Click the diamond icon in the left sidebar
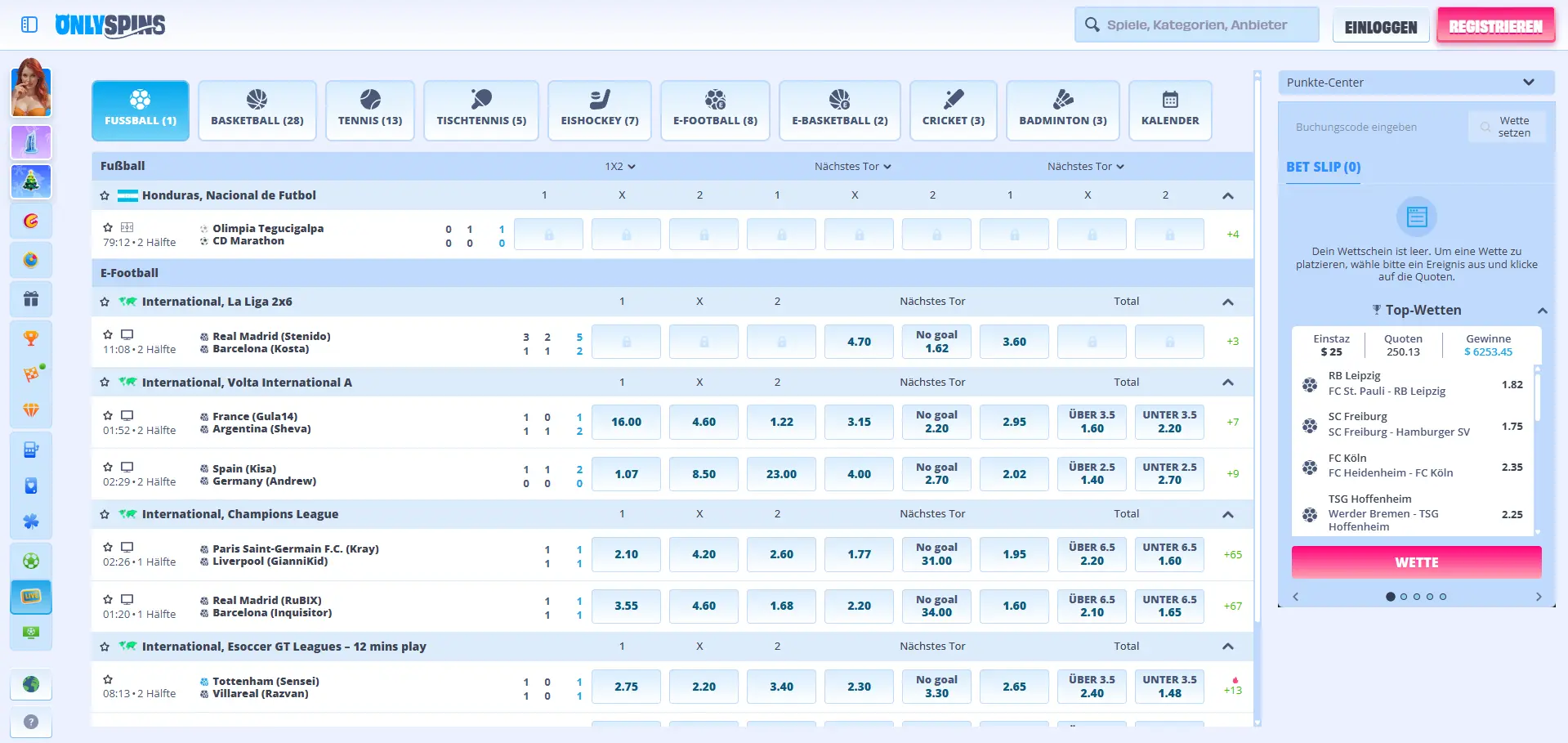The width and height of the screenshot is (1568, 743). click(30, 410)
